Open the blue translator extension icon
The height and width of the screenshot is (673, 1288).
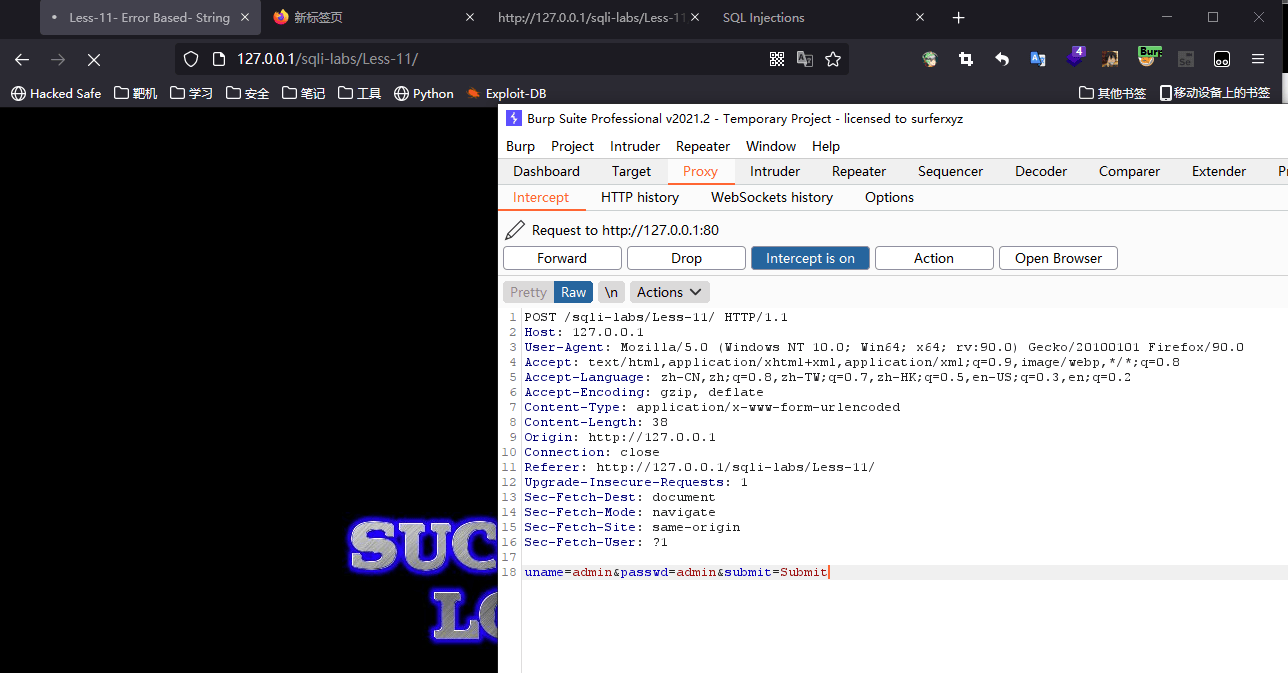1038,59
